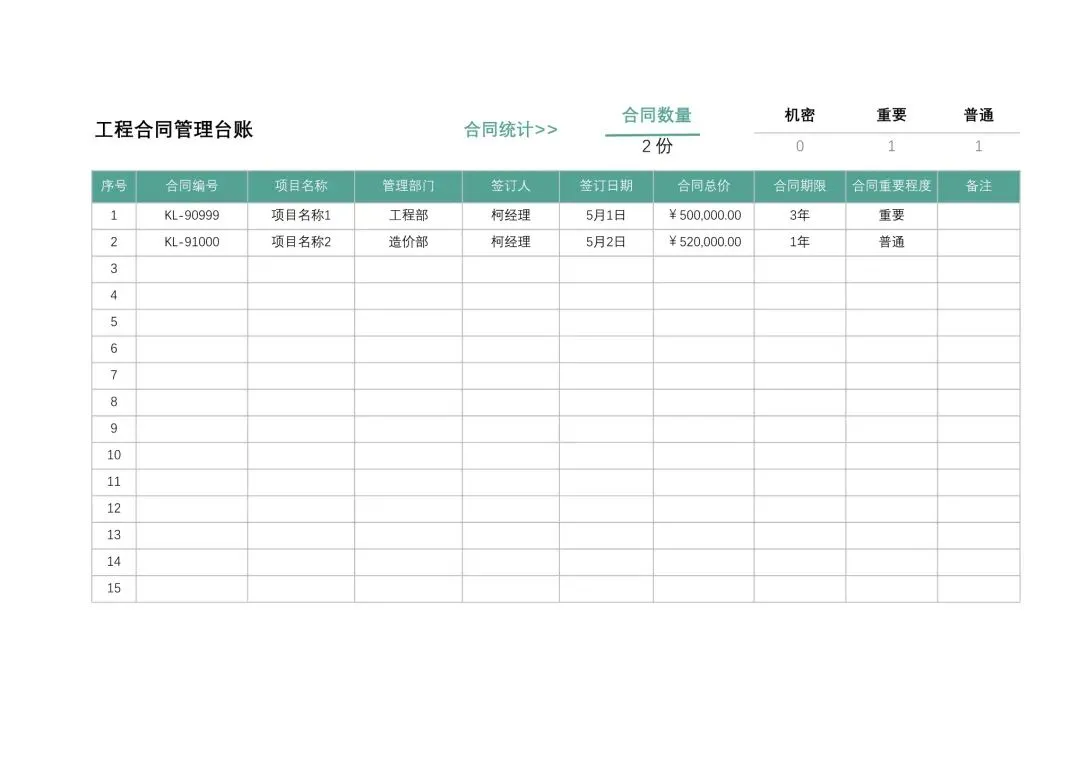The width and height of the screenshot is (1080, 759).
Task: Select the date cell 5月1日
Action: tap(606, 216)
